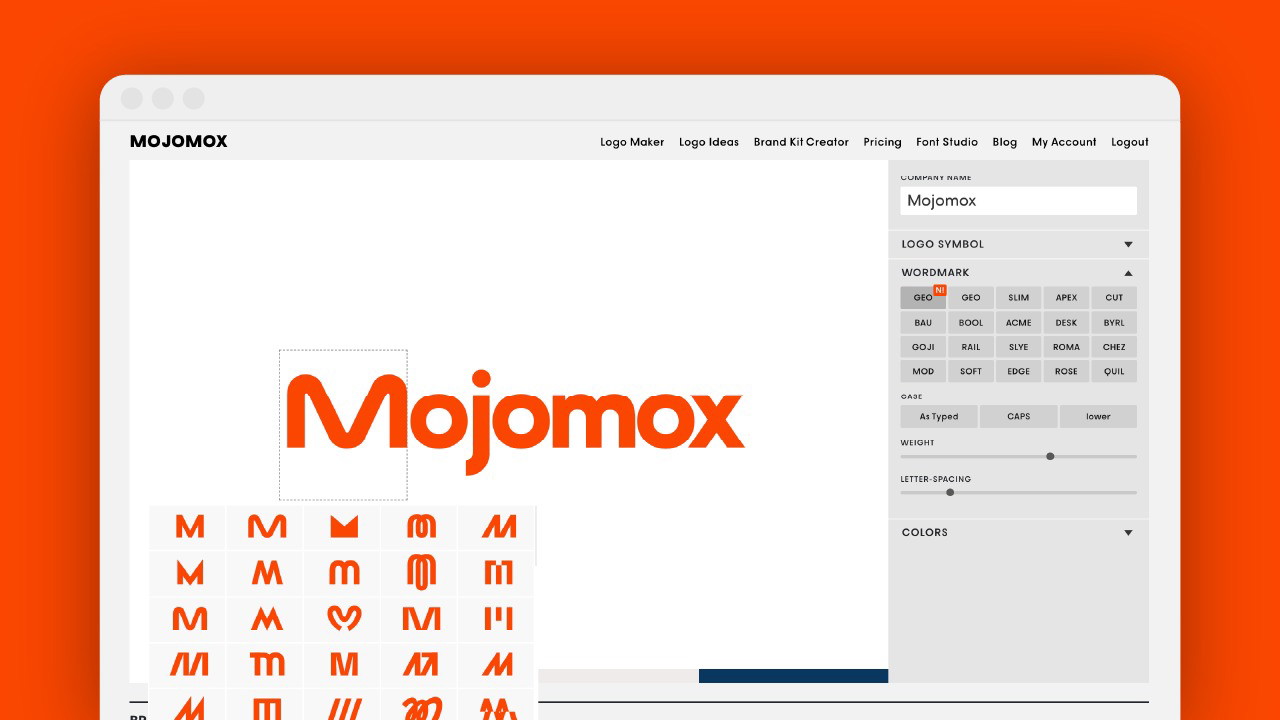The image size is (1280, 720).
Task: Pick the M glyph with upward arrow
Action: 421,663
